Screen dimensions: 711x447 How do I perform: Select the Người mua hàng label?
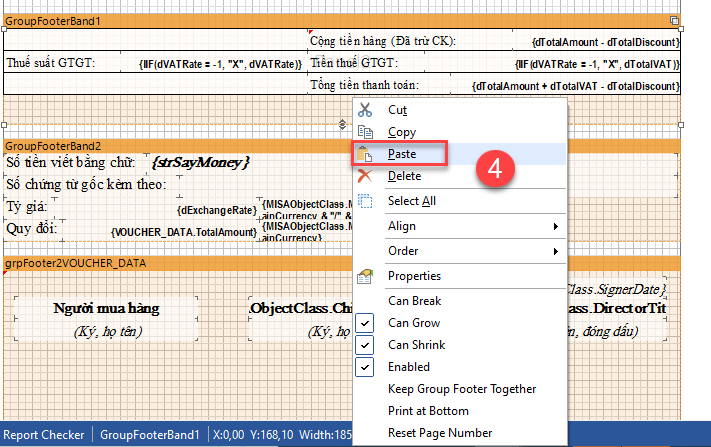106,308
